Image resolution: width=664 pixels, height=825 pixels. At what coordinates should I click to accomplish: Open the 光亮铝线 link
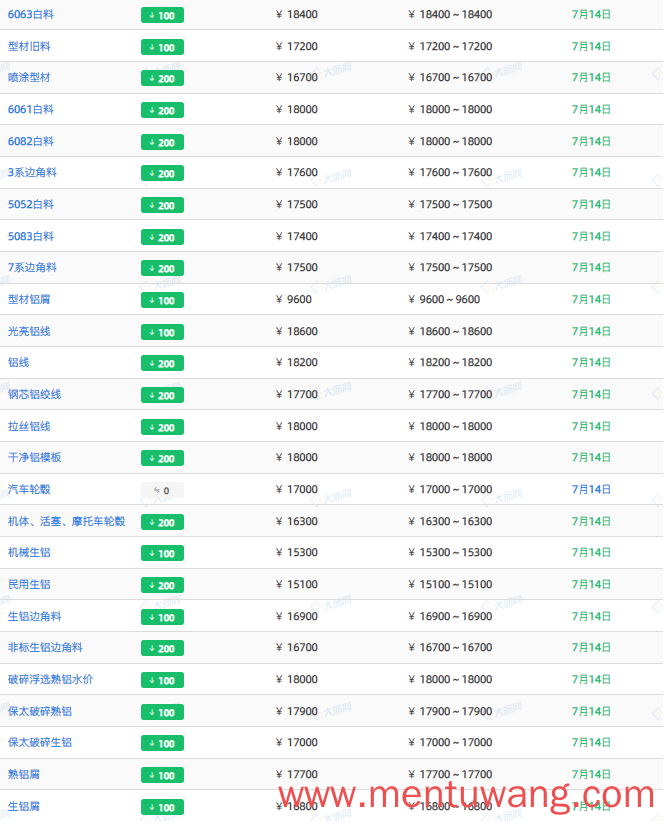[29, 331]
